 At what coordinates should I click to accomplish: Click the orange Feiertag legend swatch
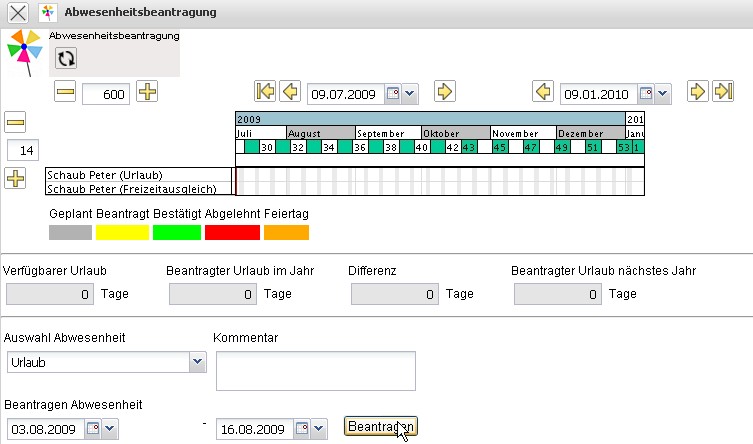286,233
